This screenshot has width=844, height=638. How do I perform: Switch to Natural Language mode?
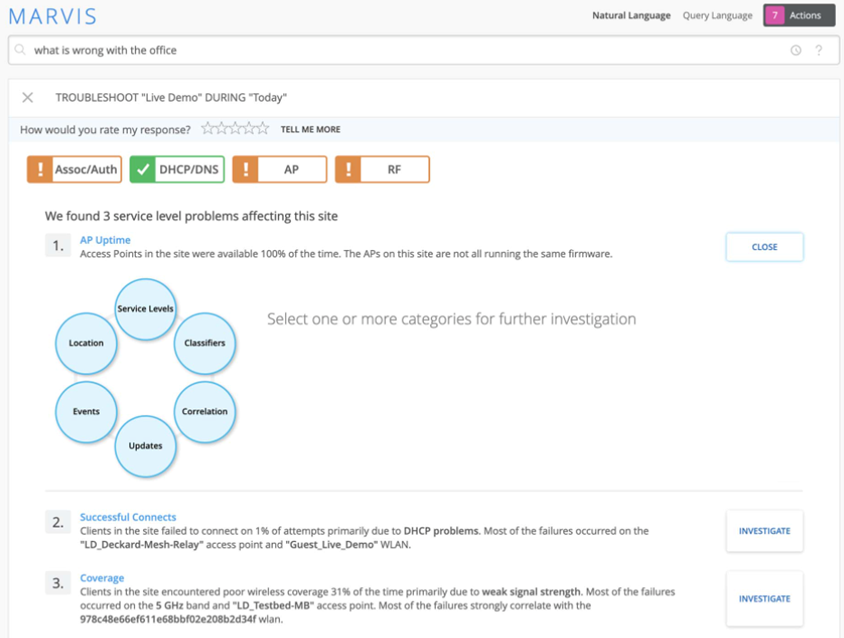tap(631, 15)
